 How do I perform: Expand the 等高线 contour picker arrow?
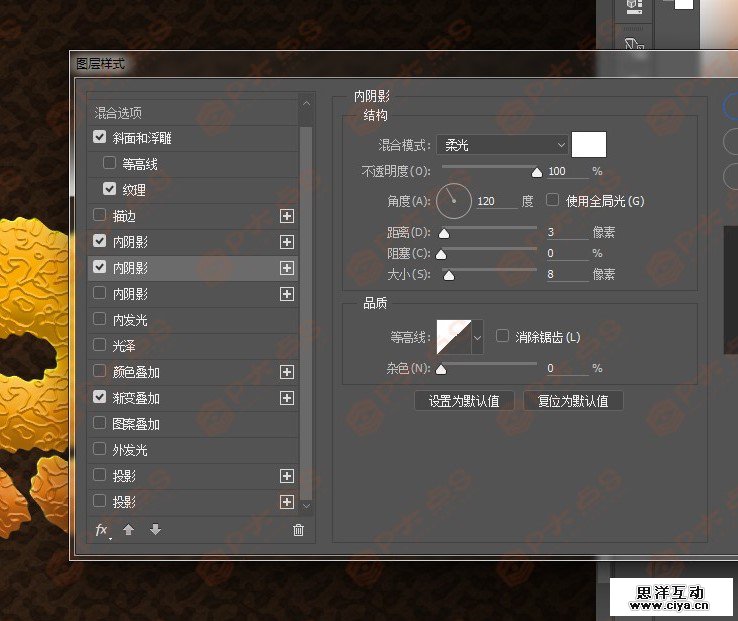pos(477,338)
